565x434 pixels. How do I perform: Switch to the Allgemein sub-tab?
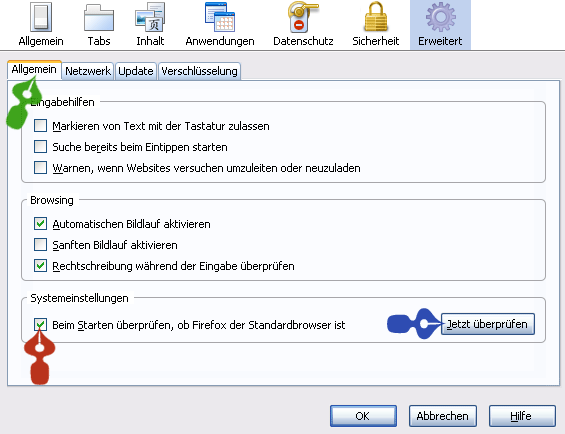34,70
